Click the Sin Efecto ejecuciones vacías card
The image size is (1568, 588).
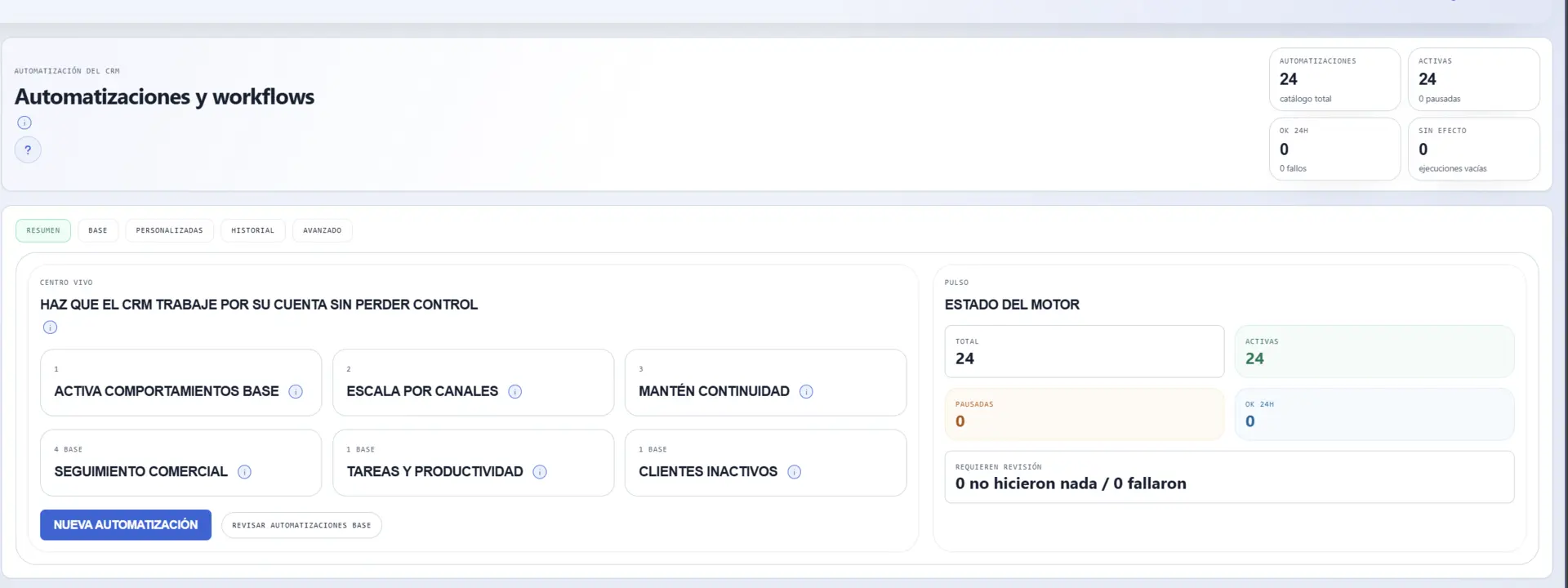1474,149
